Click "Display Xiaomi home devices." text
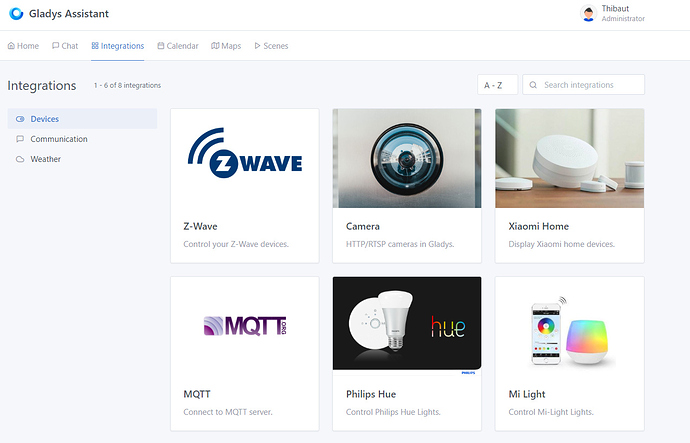690x443 pixels. point(562,244)
